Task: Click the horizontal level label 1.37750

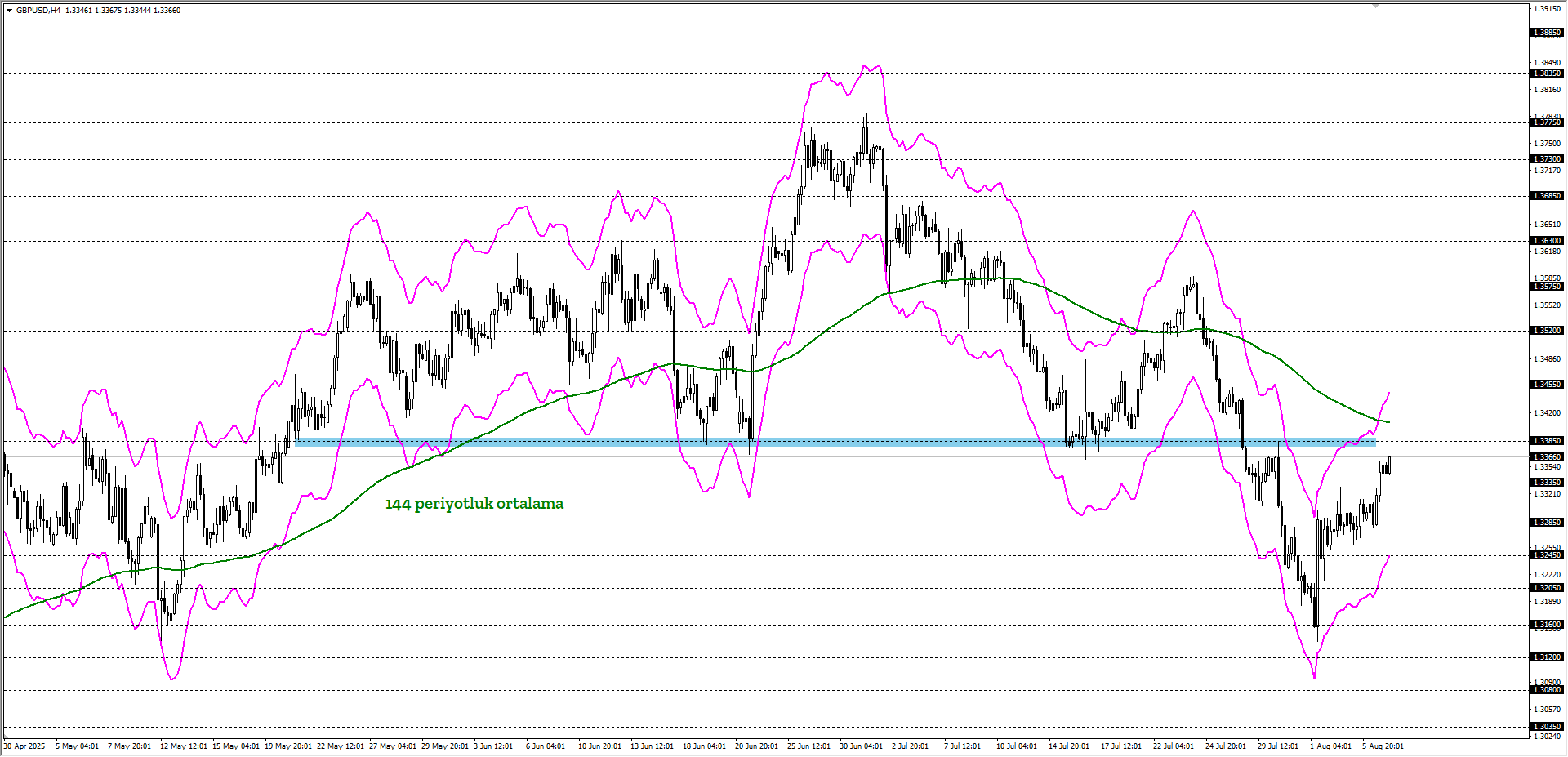Action: point(1547,122)
